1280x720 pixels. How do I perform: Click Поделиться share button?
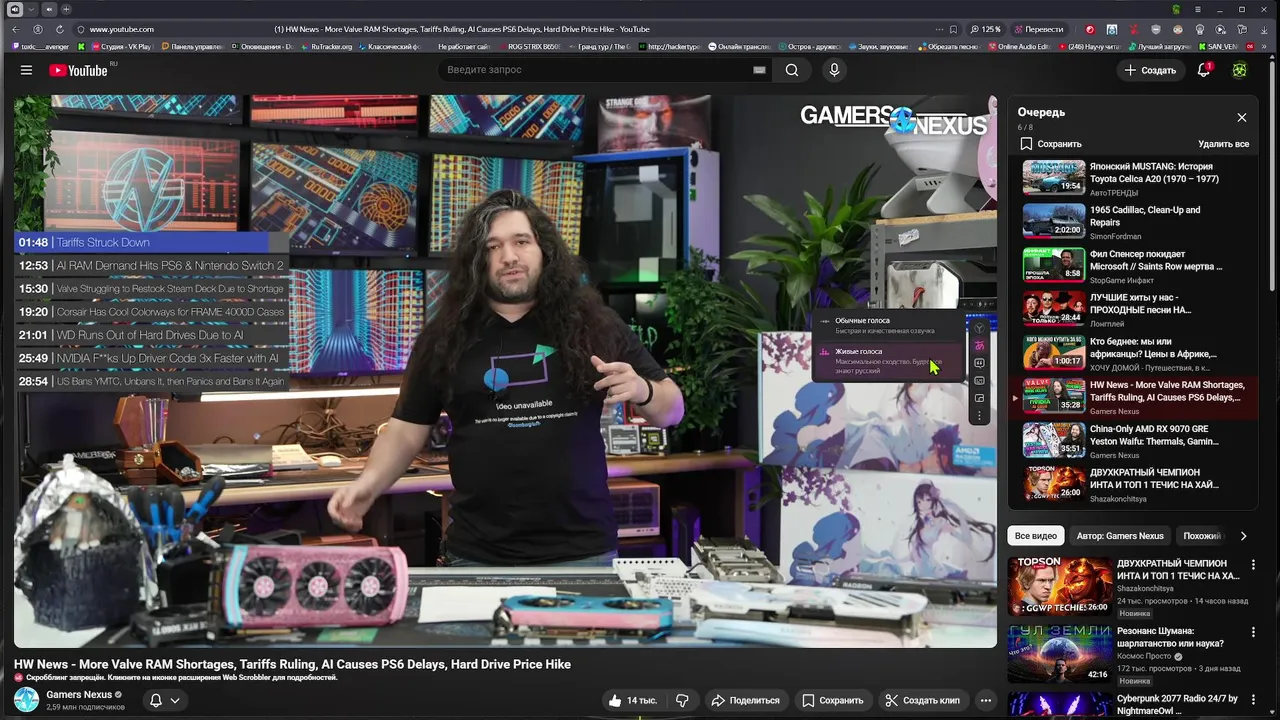(x=745, y=700)
